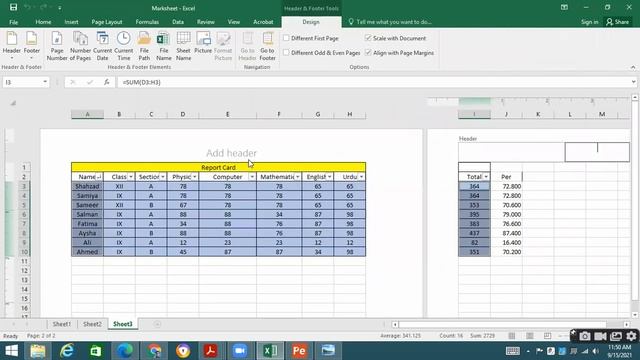Screen dimensions: 640x360
Task: Switch to Page Break Preview in status bar
Action: (x=547, y=336)
